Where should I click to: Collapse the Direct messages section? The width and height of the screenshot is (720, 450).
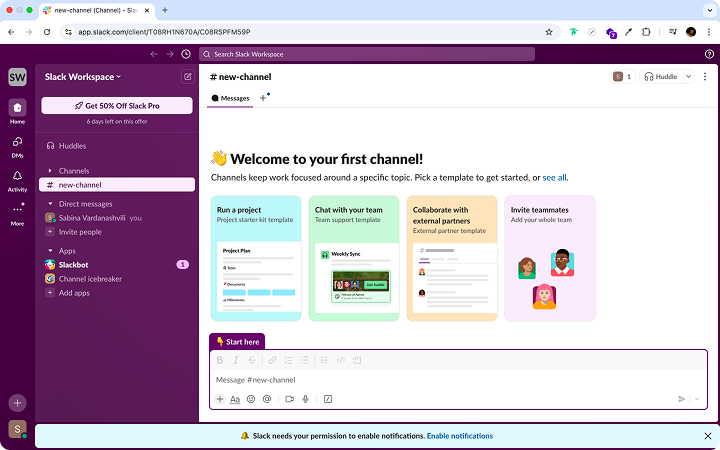tap(50, 204)
